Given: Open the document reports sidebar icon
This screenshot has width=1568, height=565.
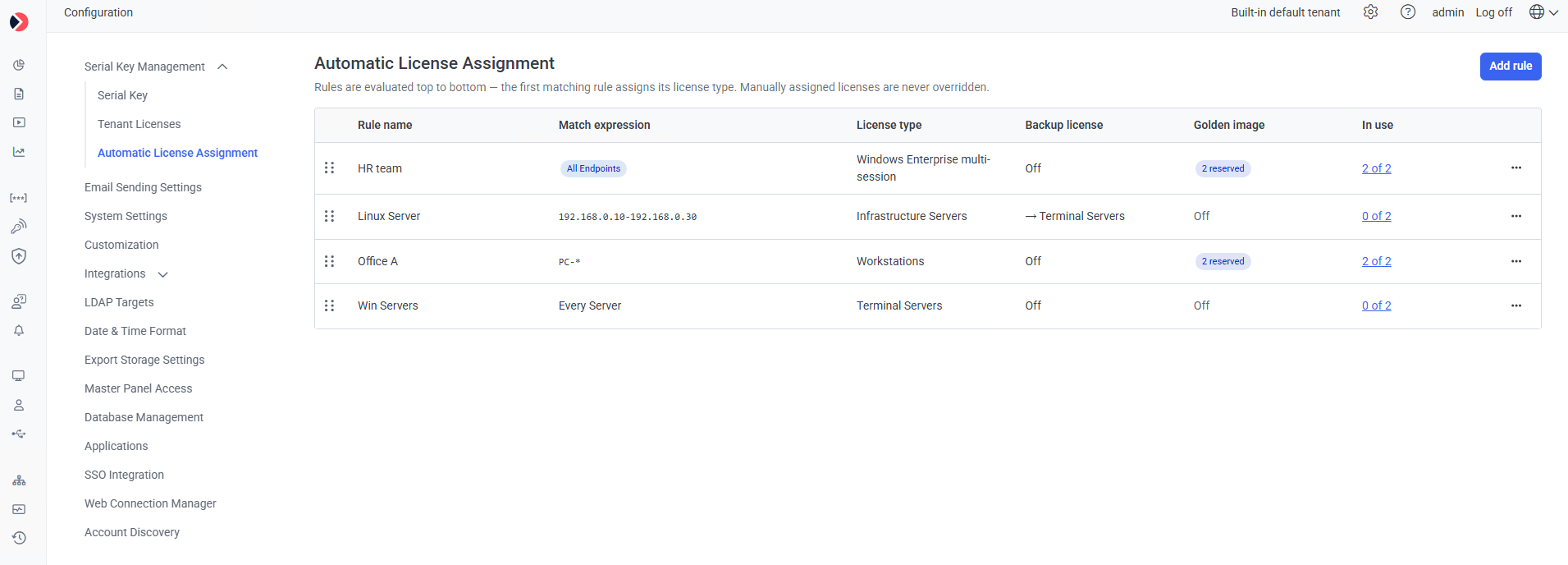Looking at the screenshot, I should 19,94.
